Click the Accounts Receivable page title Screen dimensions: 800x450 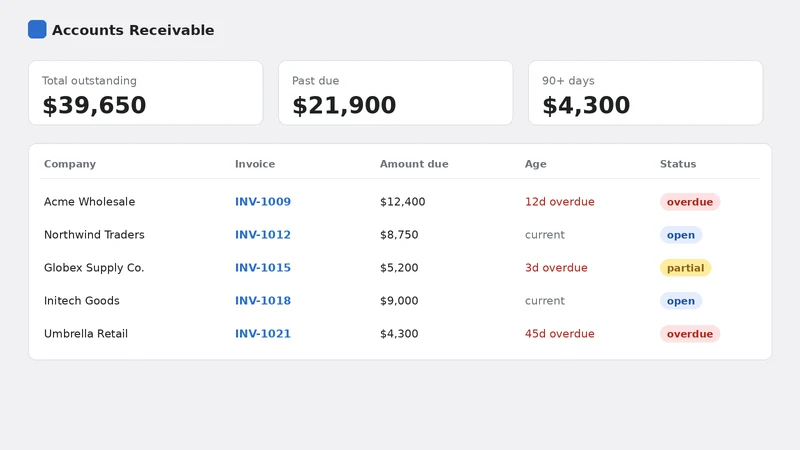(x=133, y=30)
